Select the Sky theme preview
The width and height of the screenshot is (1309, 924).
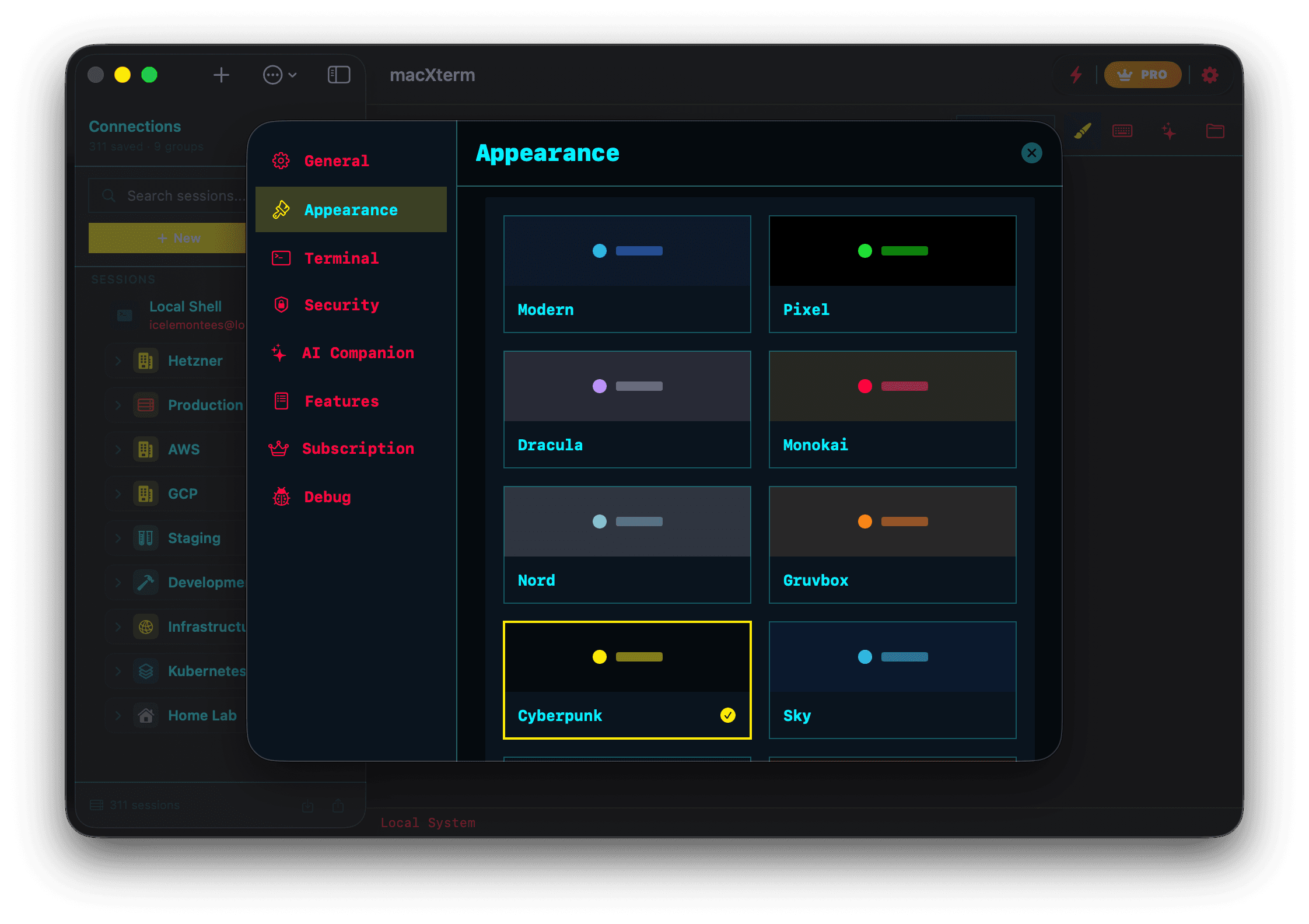[x=892, y=680]
